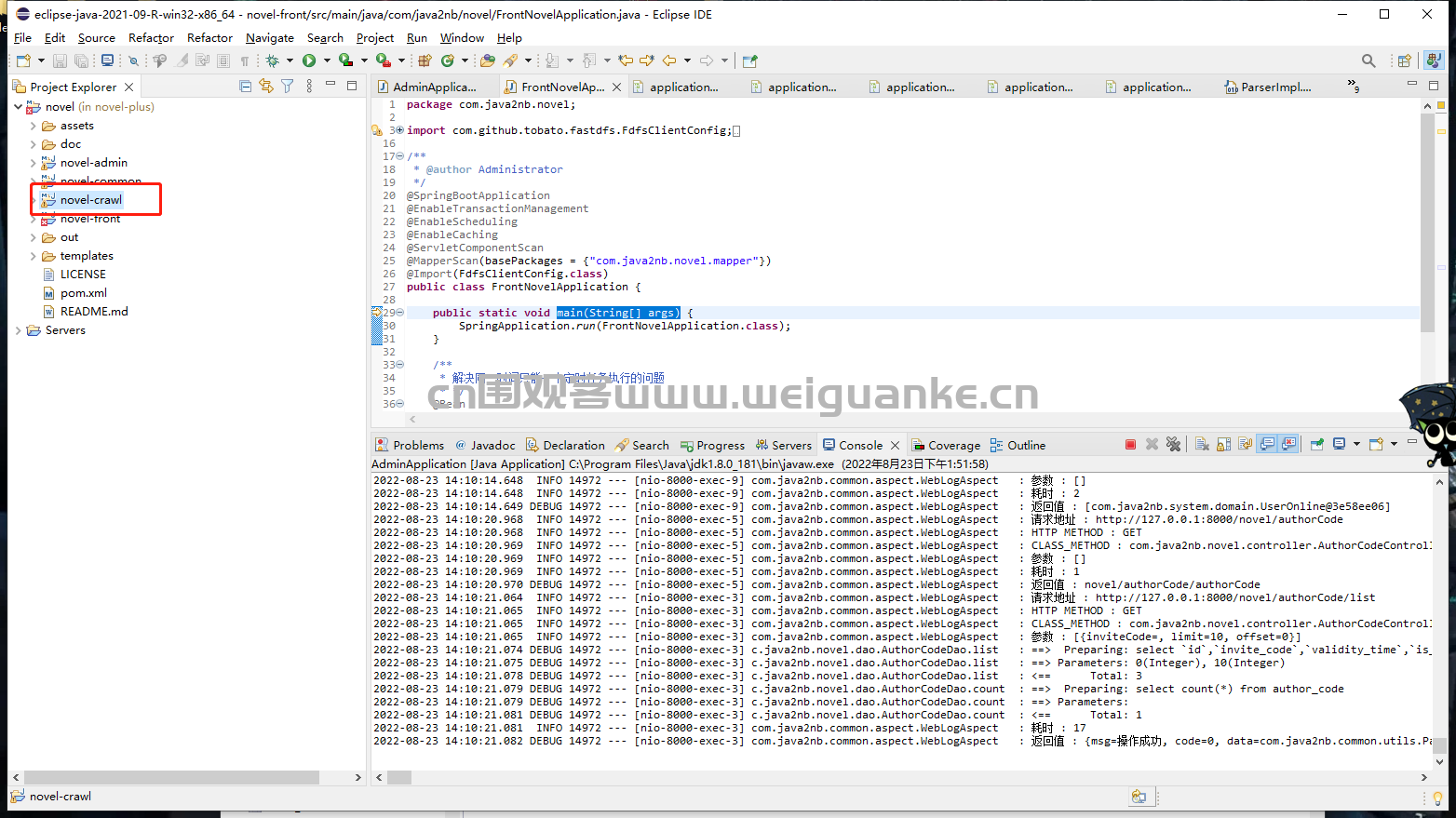Pin the console view
The height and width of the screenshot is (818, 1456).
1317,445
